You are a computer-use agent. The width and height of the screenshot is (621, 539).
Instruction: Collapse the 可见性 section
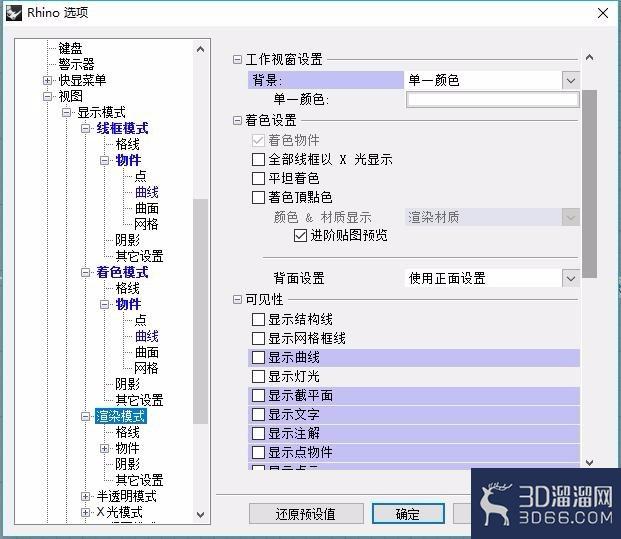237,299
